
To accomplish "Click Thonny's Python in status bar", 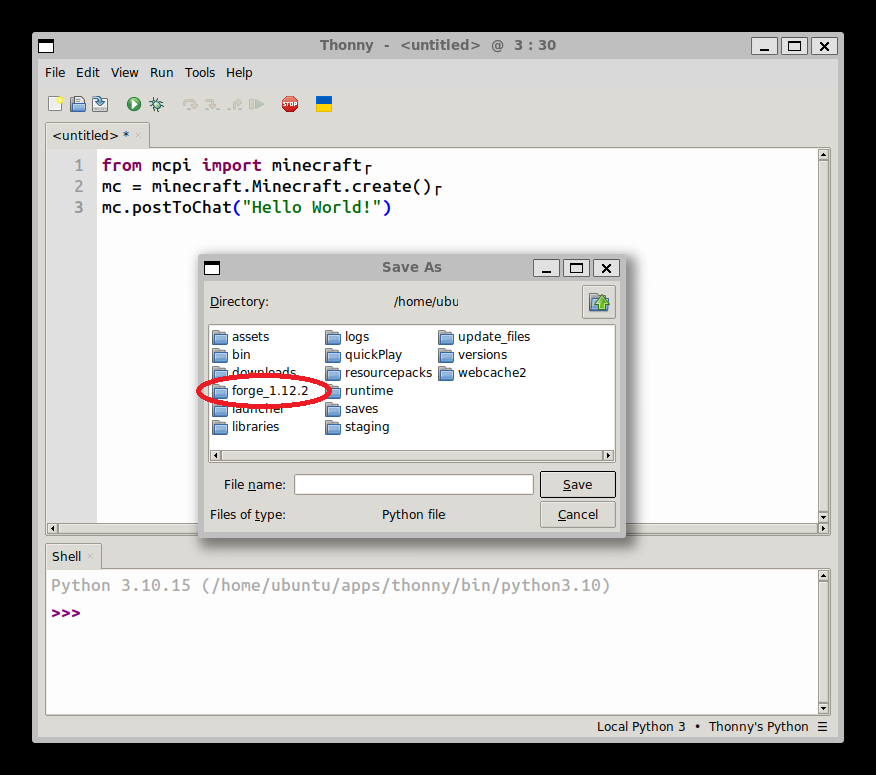I will click(x=758, y=726).
